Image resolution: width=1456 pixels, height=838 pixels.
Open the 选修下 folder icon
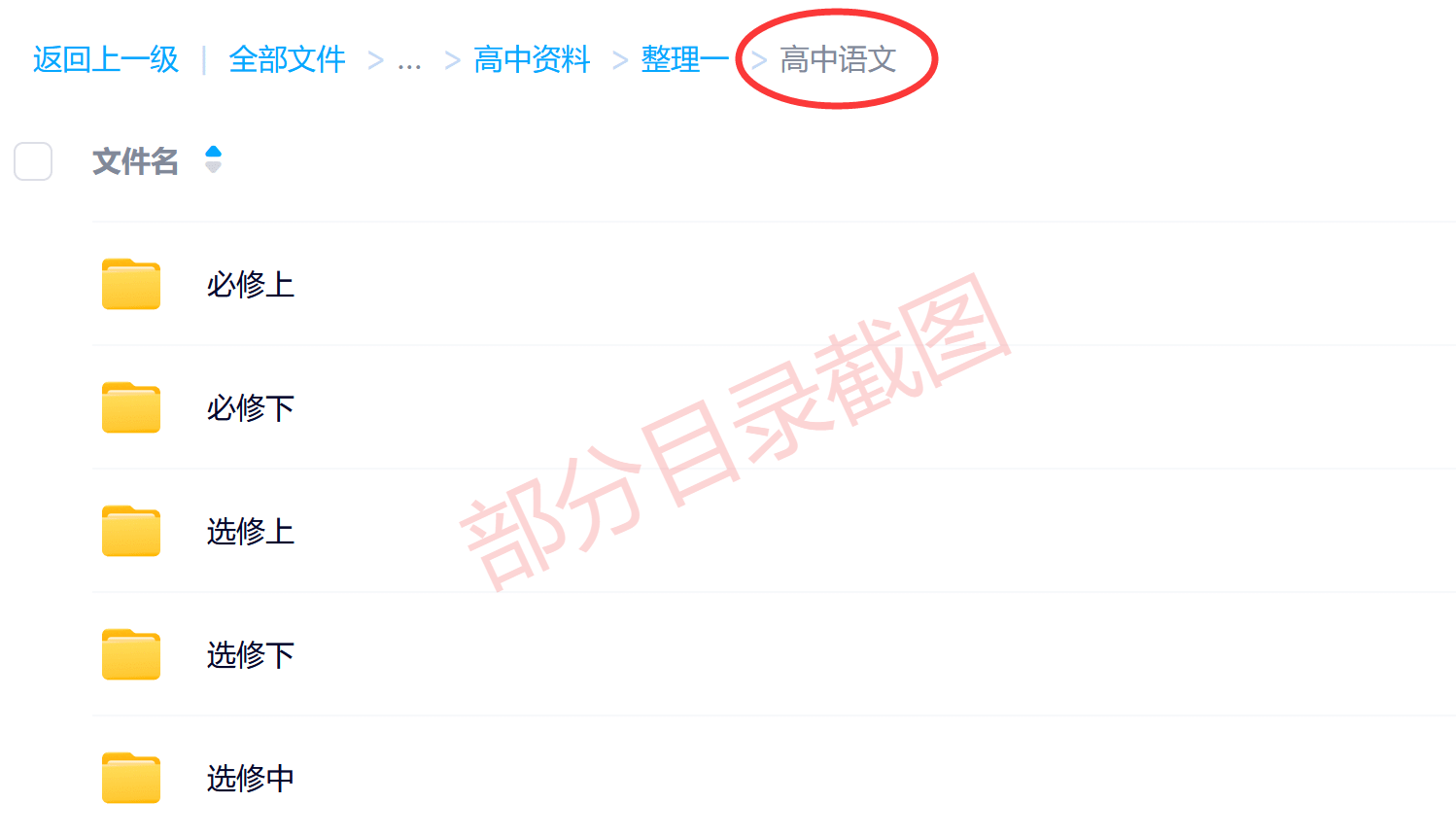coord(131,654)
